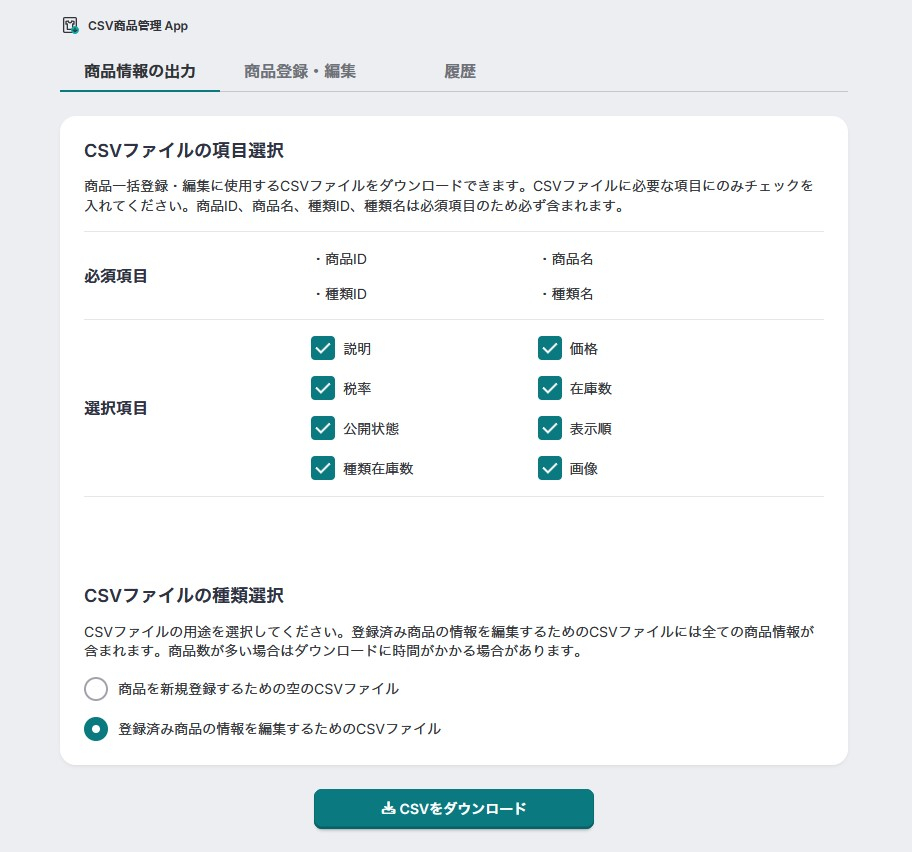Select the 空のCSVファイル radio button

(x=96, y=689)
